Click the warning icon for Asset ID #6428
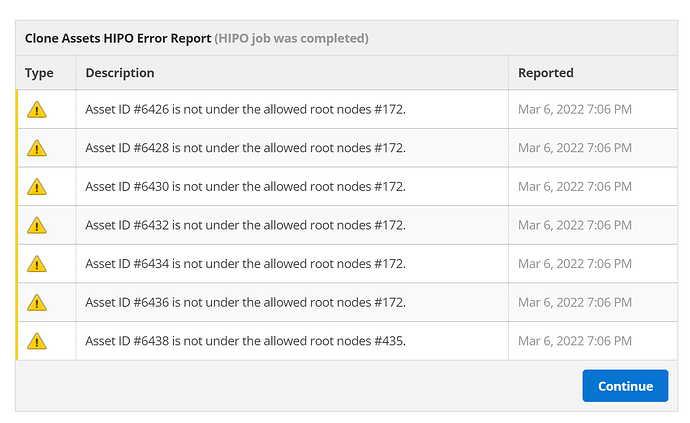 click(x=37, y=148)
